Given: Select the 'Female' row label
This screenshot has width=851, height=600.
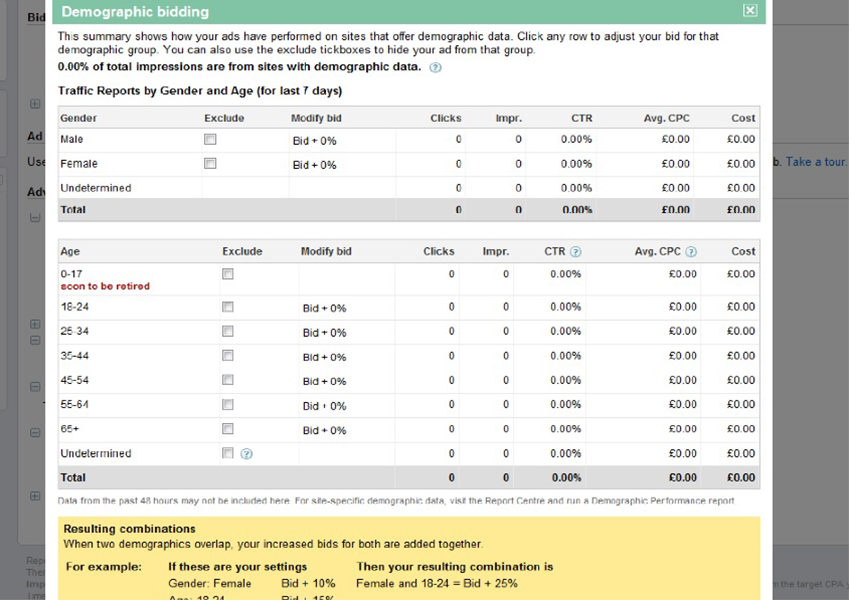Looking at the screenshot, I should click(79, 163).
